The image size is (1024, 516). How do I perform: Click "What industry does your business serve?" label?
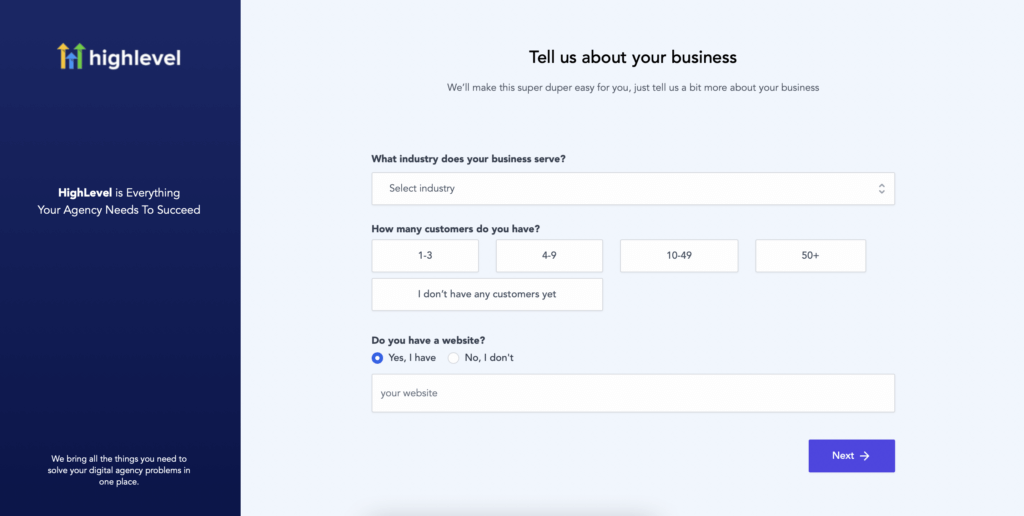[x=469, y=159]
